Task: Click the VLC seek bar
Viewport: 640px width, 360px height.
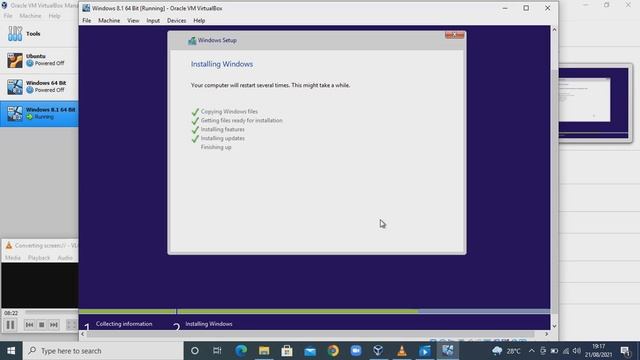Action: point(51,313)
